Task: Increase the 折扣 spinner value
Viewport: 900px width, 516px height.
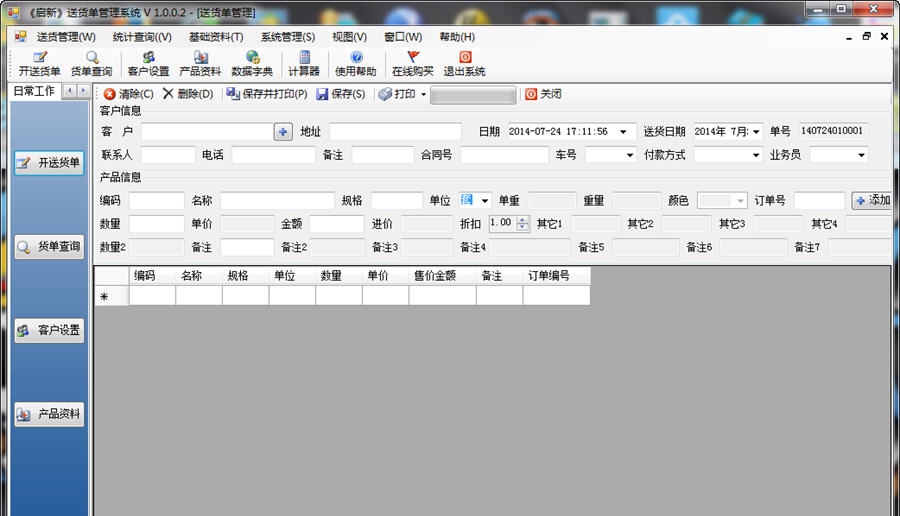Action: tap(522, 220)
